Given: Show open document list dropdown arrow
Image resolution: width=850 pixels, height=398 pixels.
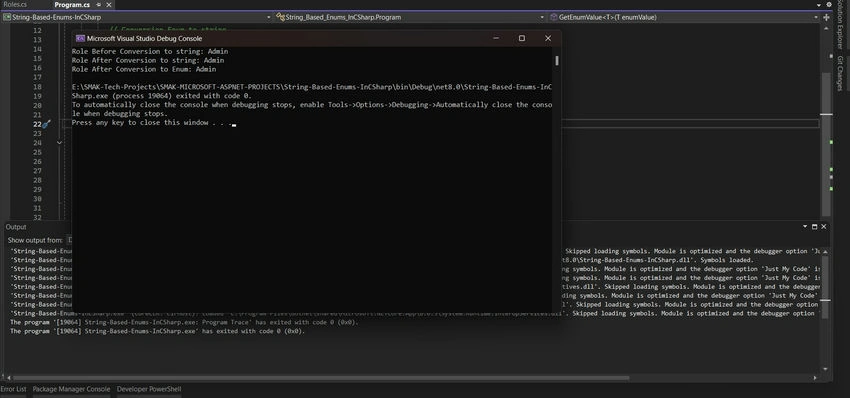Looking at the screenshot, I should pyautogui.click(x=819, y=4).
